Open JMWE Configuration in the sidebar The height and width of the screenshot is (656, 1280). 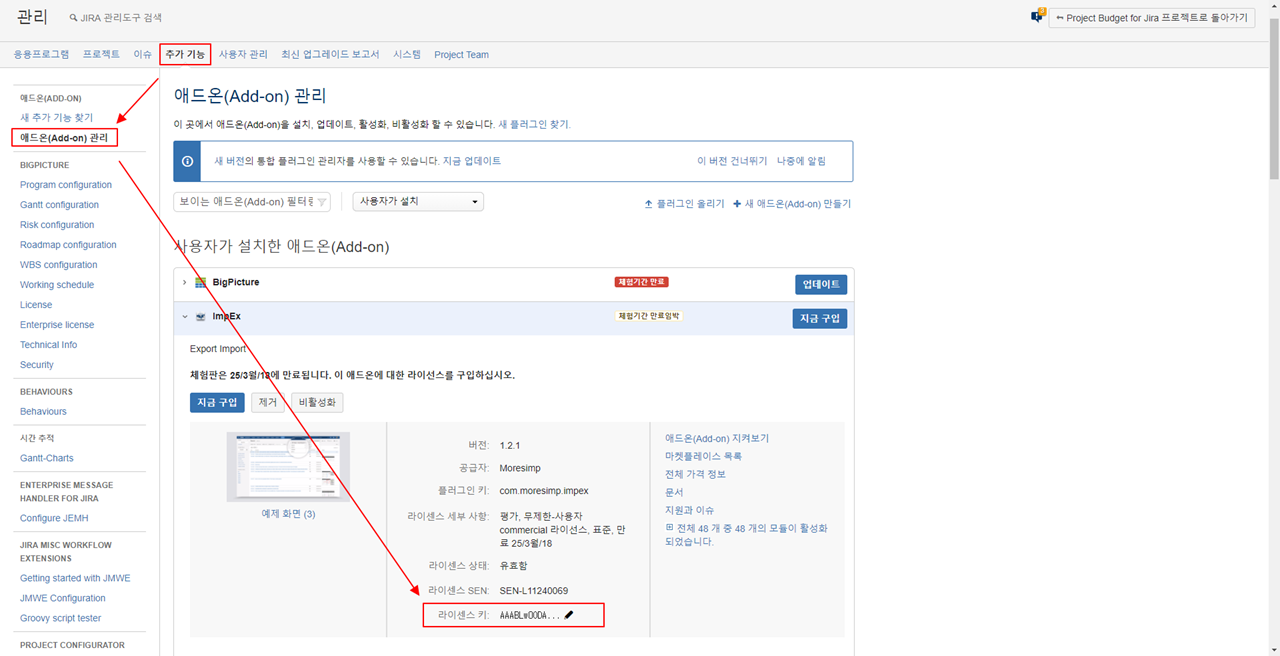click(63, 598)
